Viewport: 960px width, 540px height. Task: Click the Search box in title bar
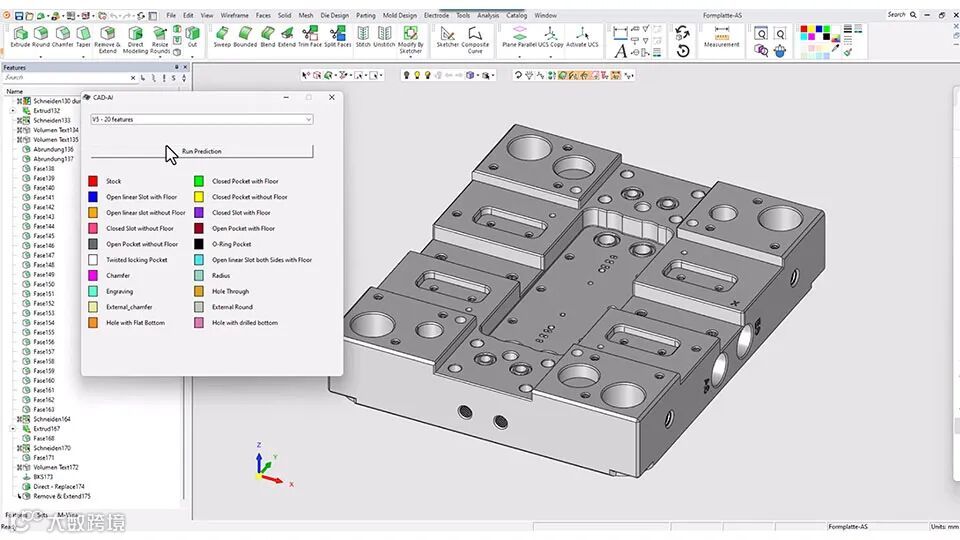point(902,15)
